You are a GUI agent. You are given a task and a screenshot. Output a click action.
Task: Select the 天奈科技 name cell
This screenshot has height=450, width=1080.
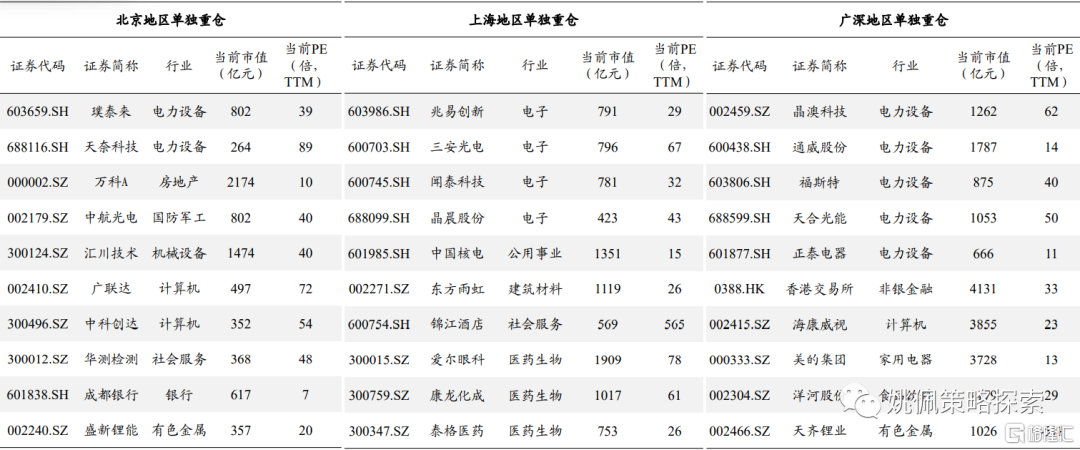(110, 147)
